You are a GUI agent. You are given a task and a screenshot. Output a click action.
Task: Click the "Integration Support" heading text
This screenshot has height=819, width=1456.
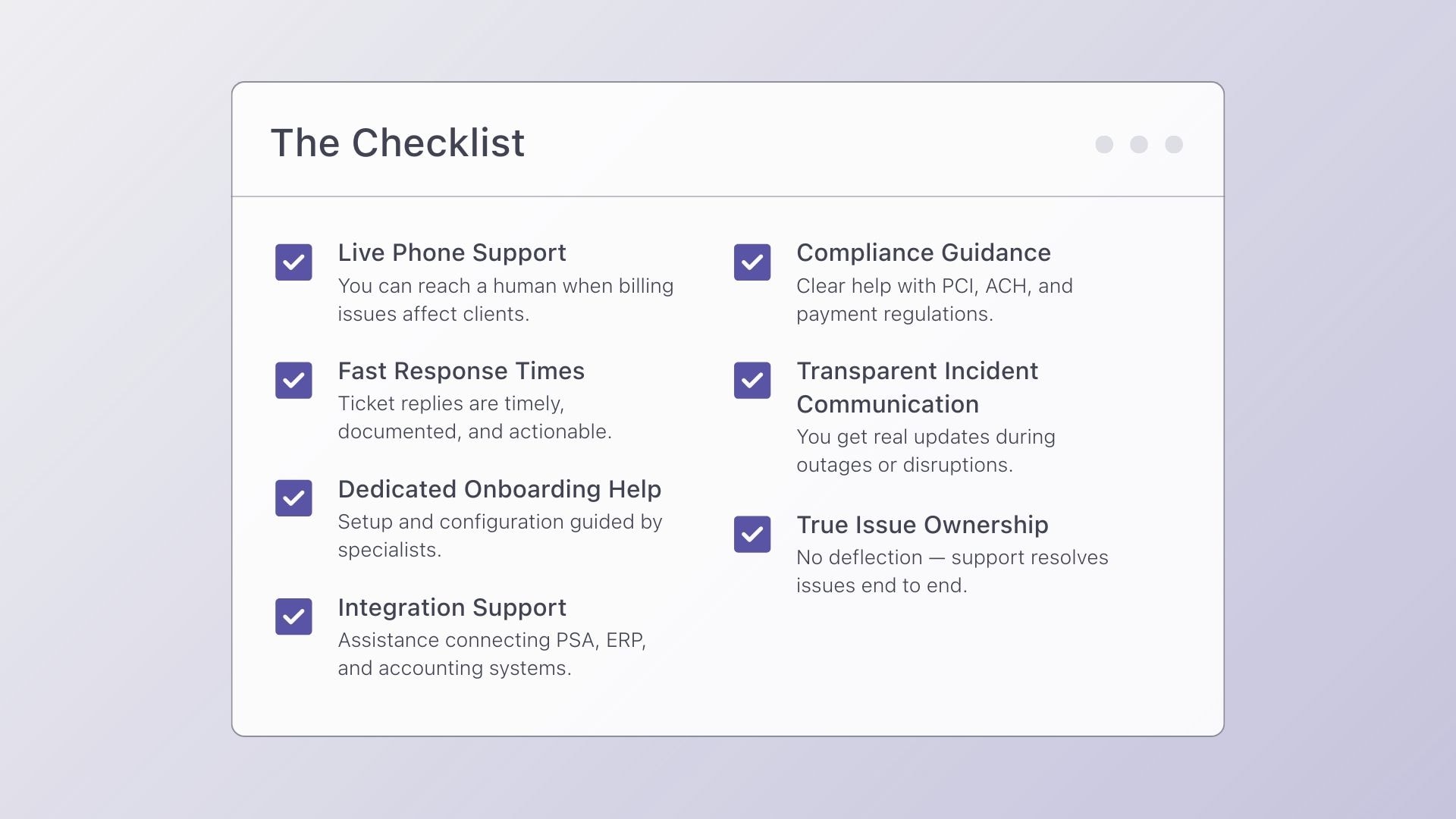tap(452, 607)
